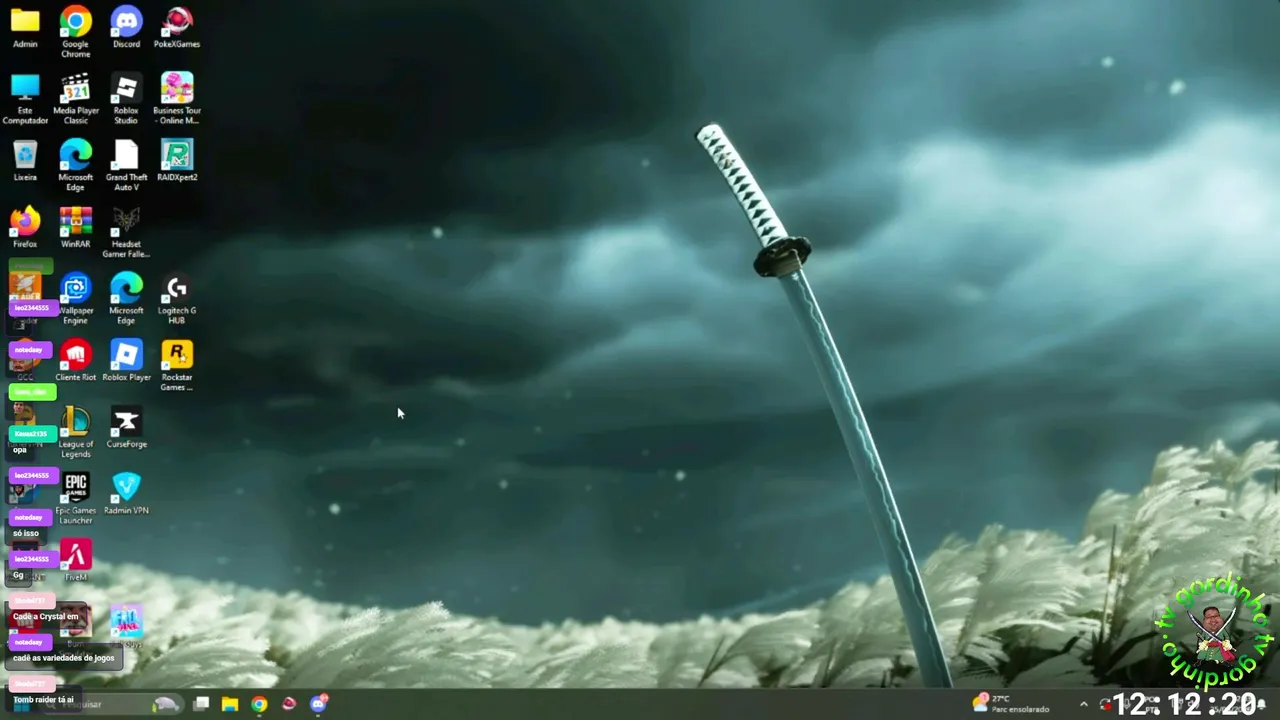Launch the WinRAR desktop shortcut
The height and width of the screenshot is (720, 1280).
(x=76, y=228)
